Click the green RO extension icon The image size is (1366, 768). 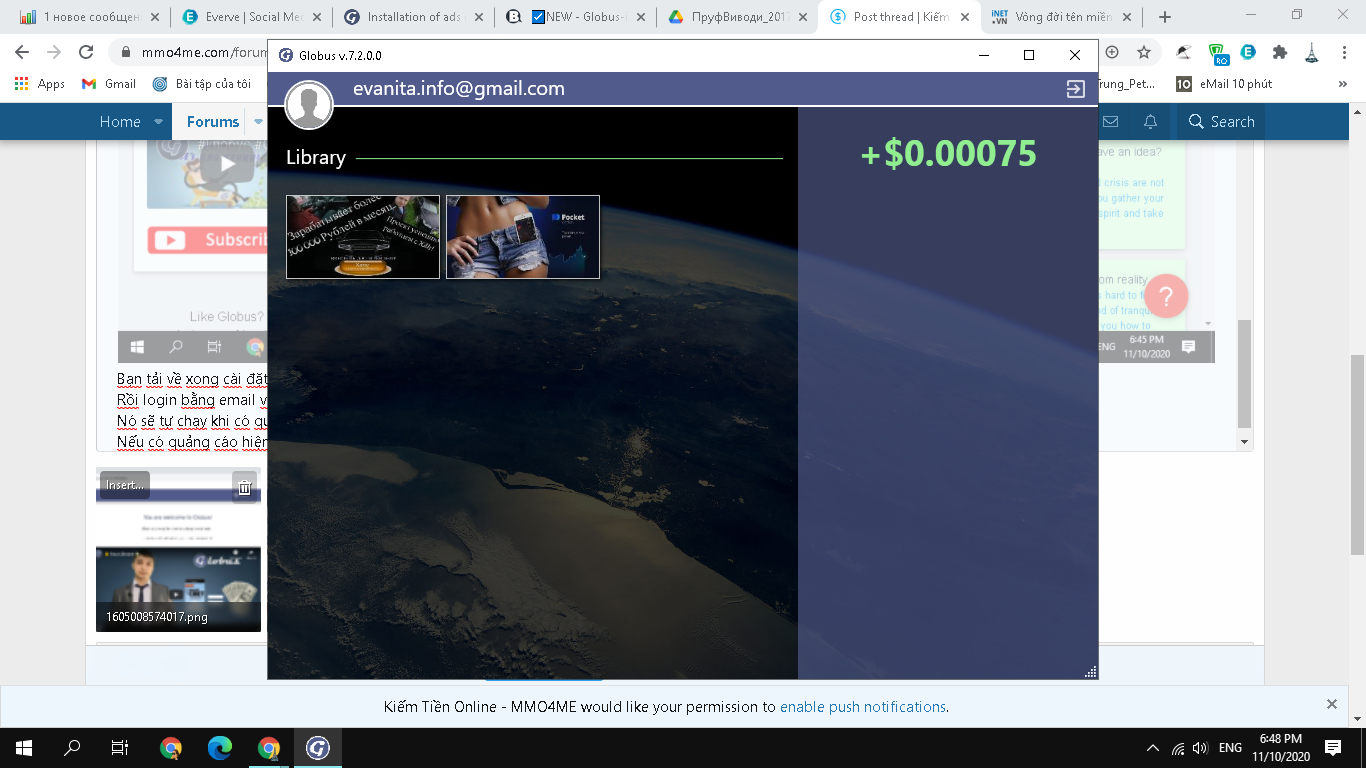(1217, 53)
